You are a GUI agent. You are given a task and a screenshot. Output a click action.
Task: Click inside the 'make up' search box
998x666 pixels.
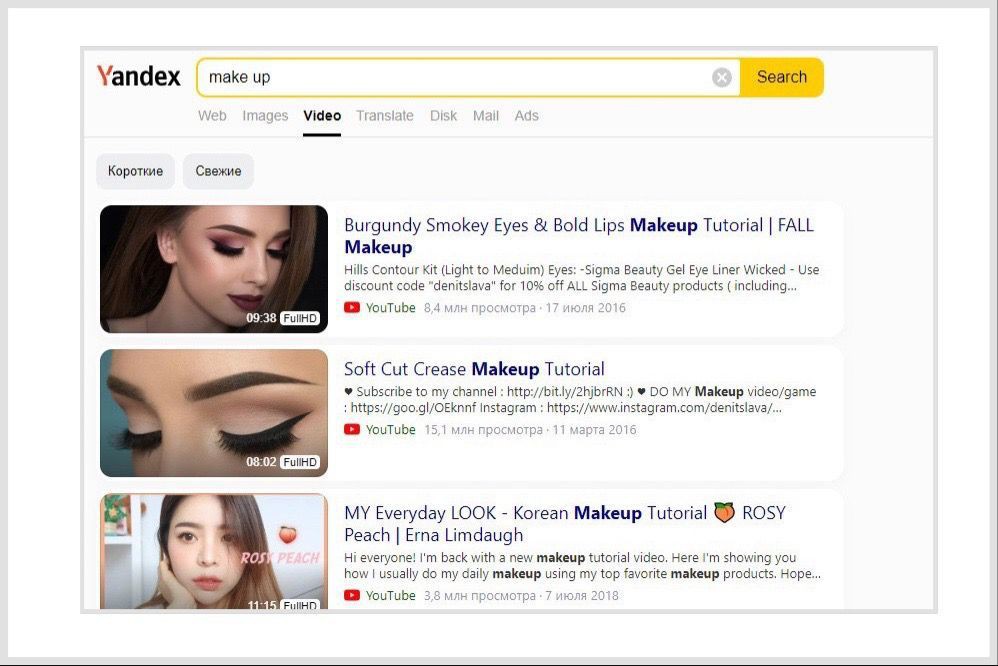pos(450,78)
